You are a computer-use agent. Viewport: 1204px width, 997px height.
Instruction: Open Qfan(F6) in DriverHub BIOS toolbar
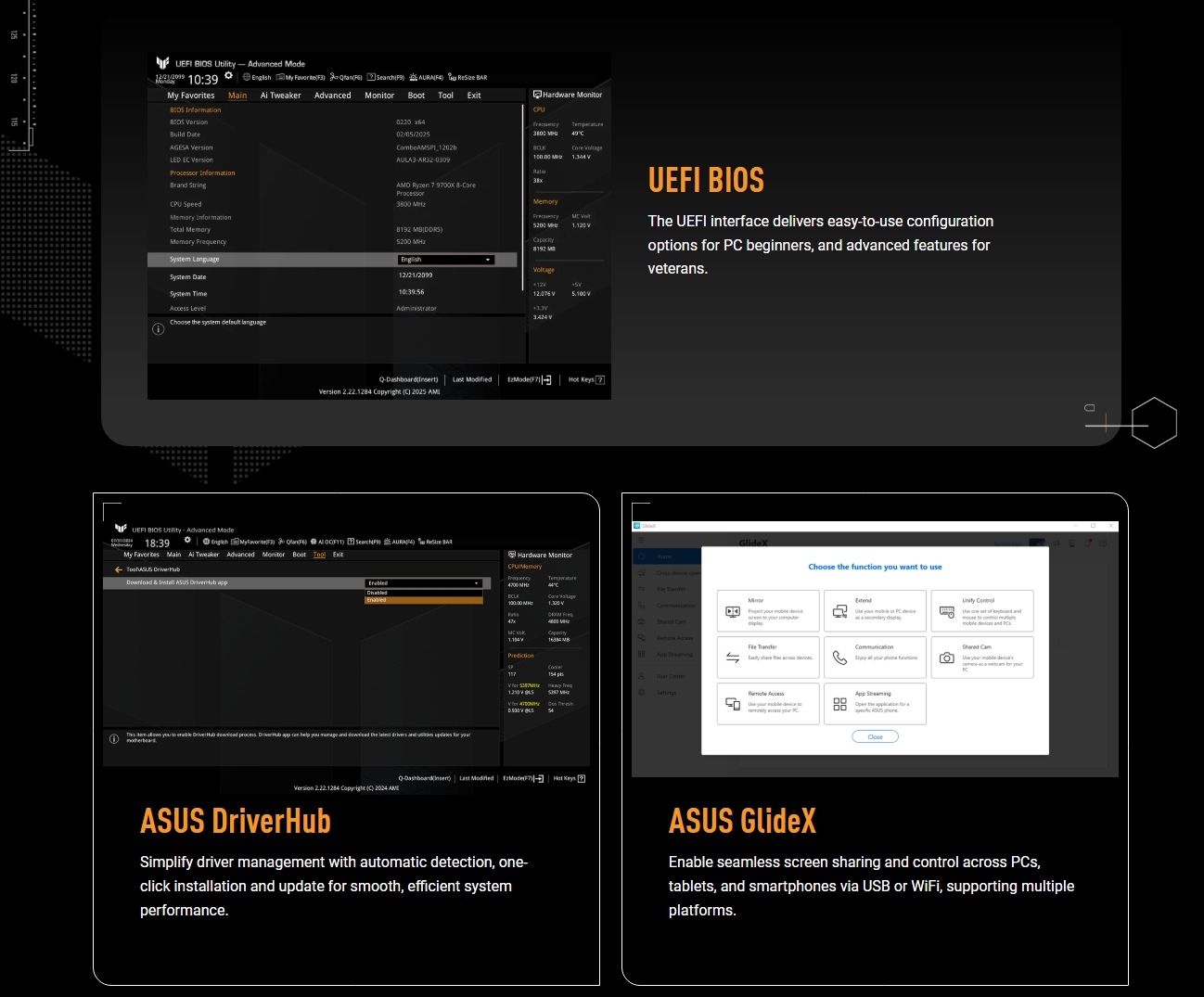[x=292, y=542]
